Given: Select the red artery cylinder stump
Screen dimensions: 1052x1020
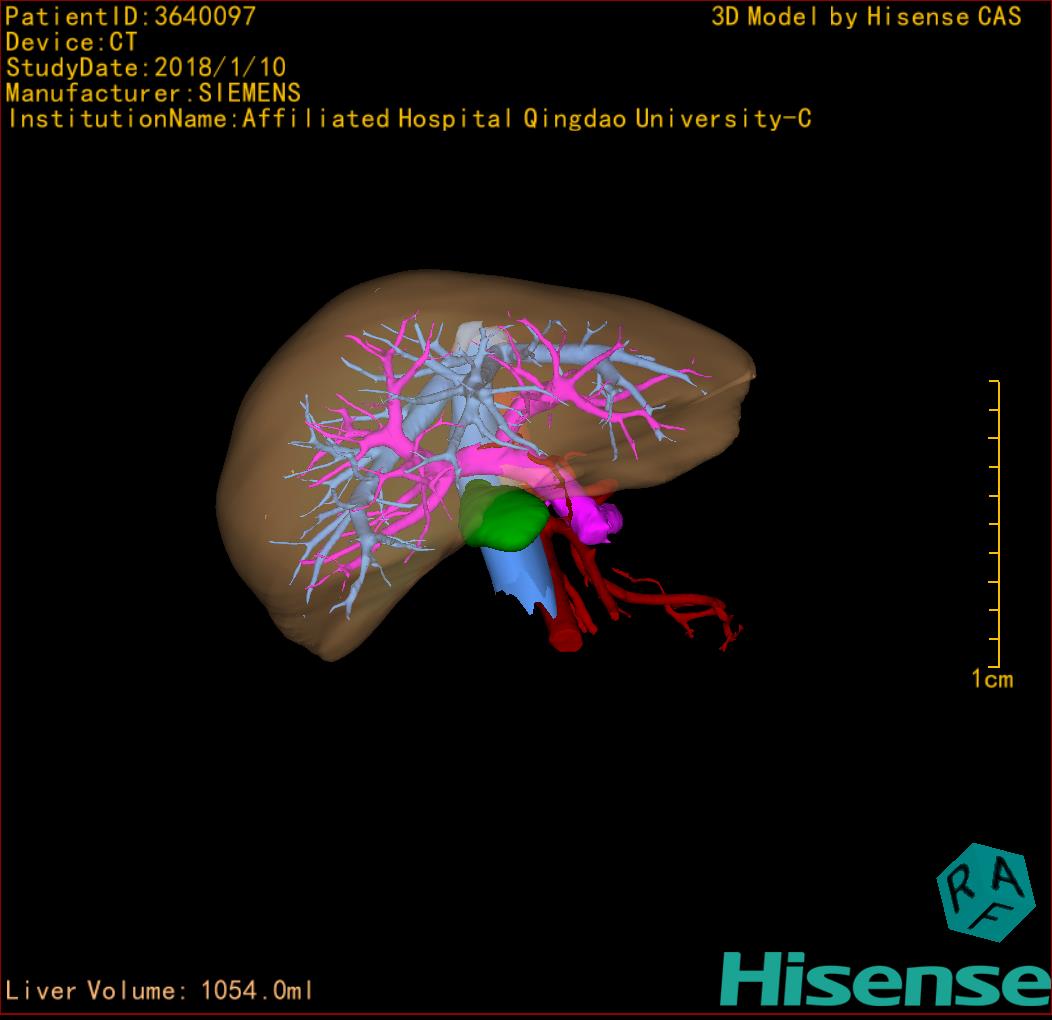Looking at the screenshot, I should [x=566, y=633].
